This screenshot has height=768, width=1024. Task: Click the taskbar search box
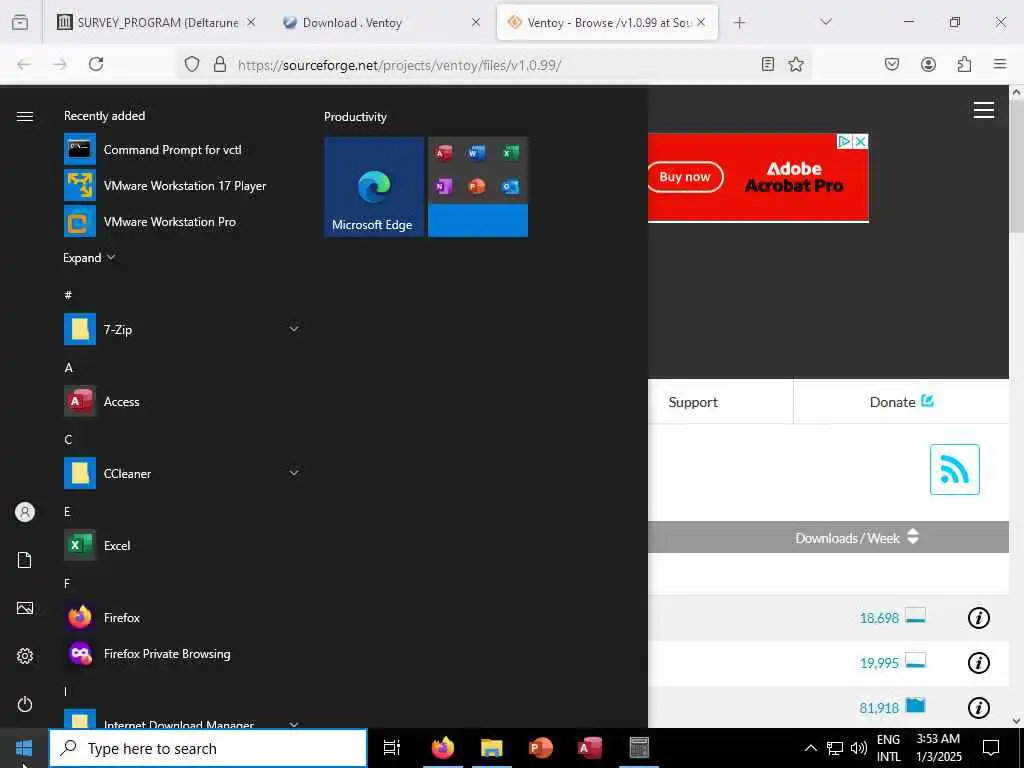click(x=208, y=748)
